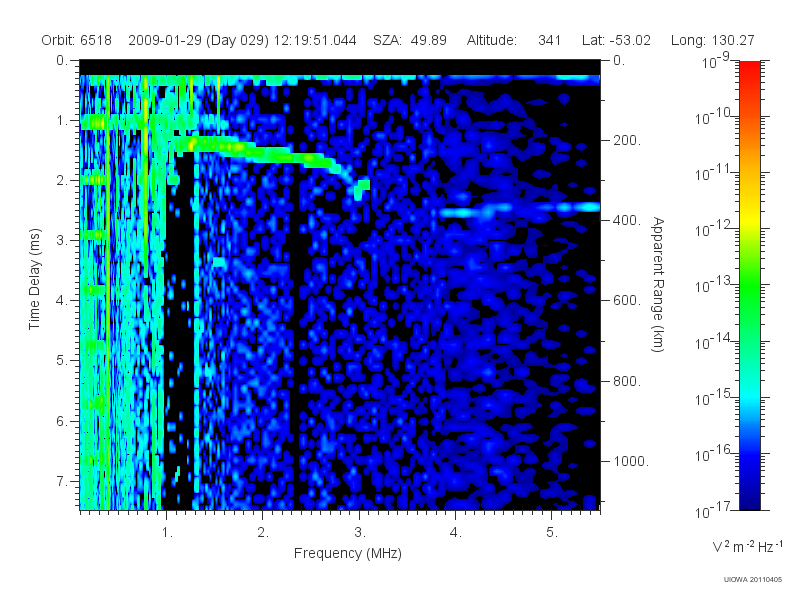Click the Time Delay (ms) axis title
Screen dimensions: 800x600
click(34, 279)
